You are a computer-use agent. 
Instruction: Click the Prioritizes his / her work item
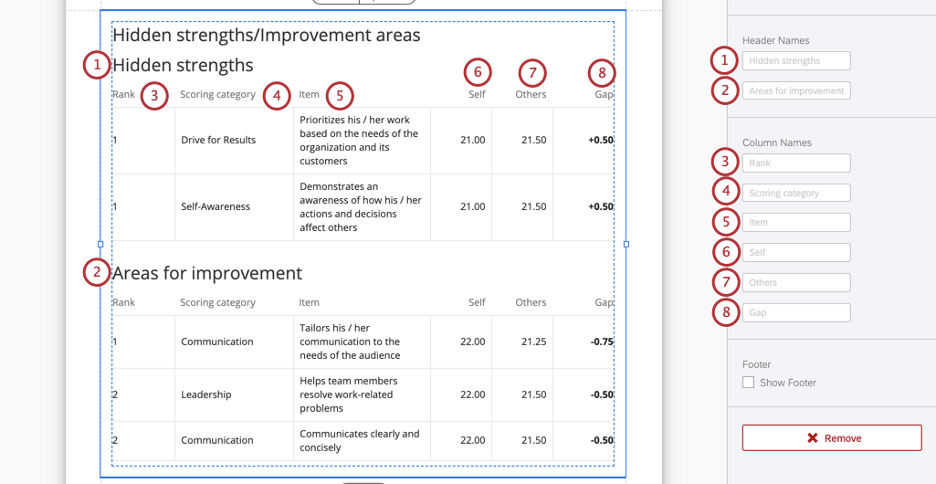[x=359, y=140]
